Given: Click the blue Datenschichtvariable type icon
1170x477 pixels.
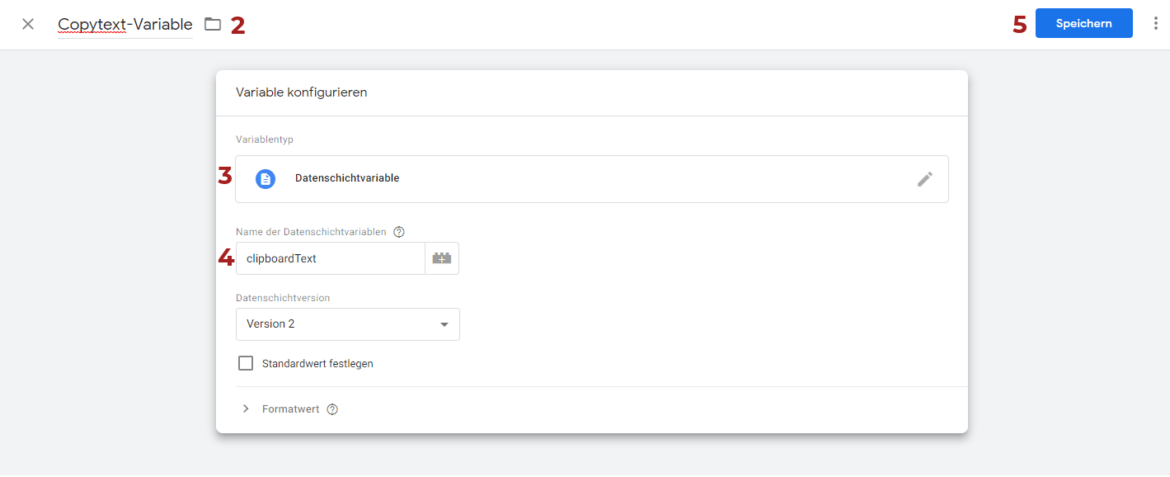Looking at the screenshot, I should (x=265, y=179).
